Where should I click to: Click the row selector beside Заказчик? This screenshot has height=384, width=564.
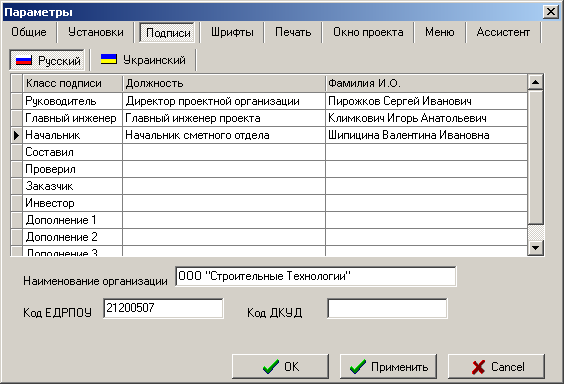(x=17, y=186)
